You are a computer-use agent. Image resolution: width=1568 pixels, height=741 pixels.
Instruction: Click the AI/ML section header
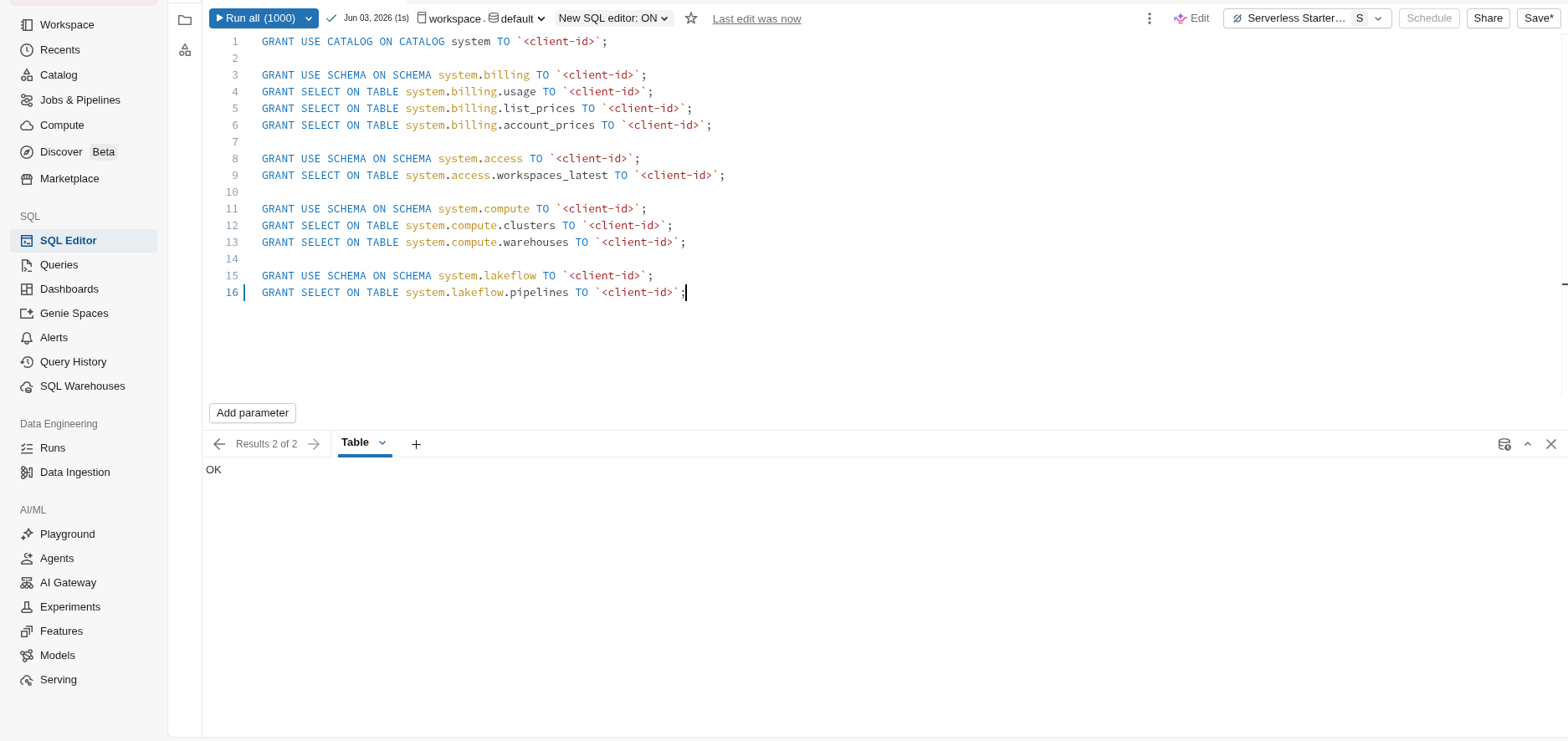click(x=33, y=510)
